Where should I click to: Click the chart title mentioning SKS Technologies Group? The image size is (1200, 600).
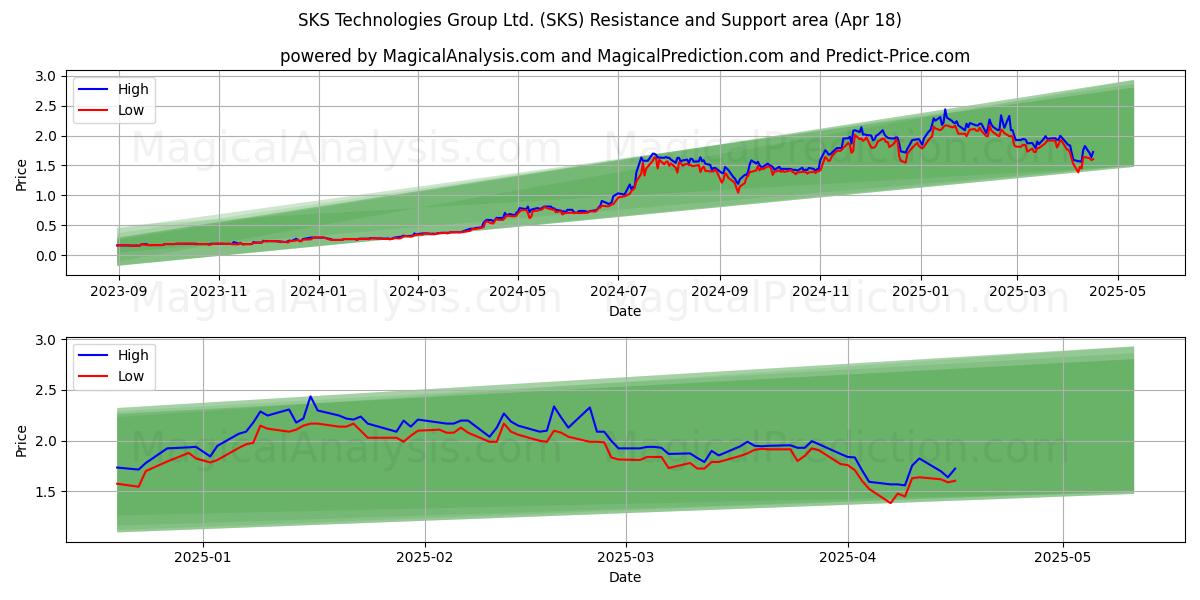600,20
